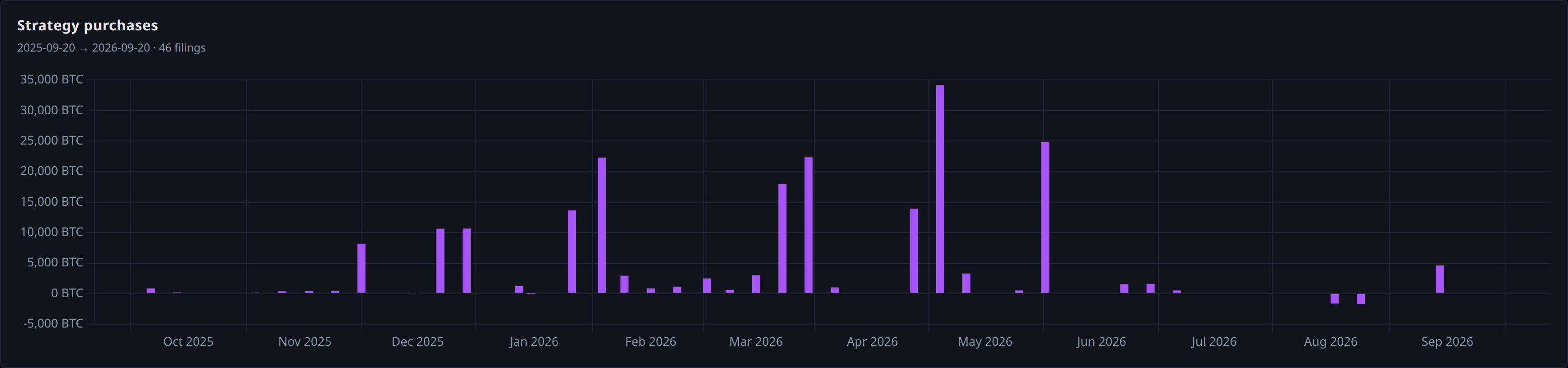Image resolution: width=1568 pixels, height=368 pixels.
Task: Click the "15,000 BTC" axis label
Action: click(x=52, y=201)
